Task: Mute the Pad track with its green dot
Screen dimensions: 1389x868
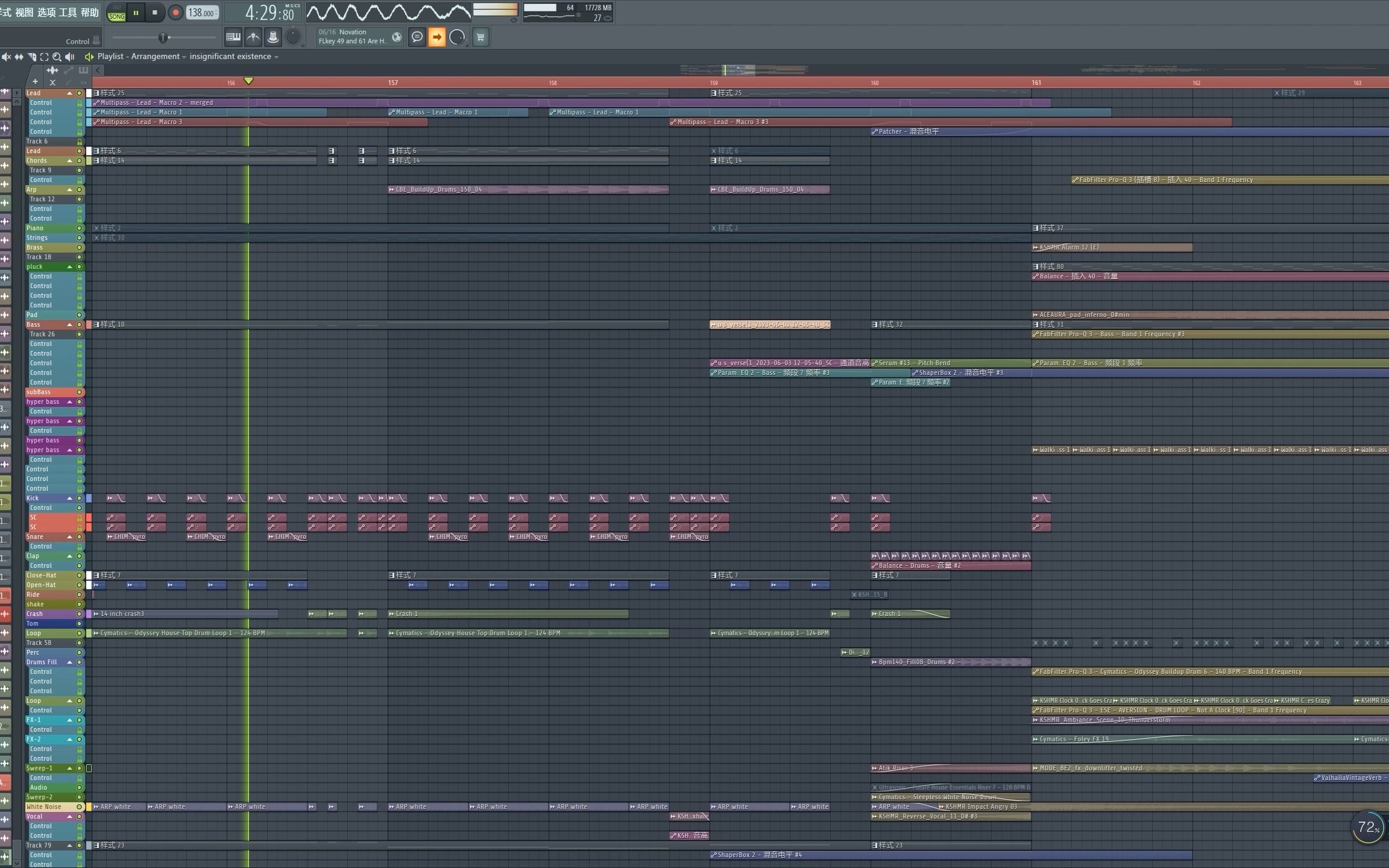Action: (79, 315)
